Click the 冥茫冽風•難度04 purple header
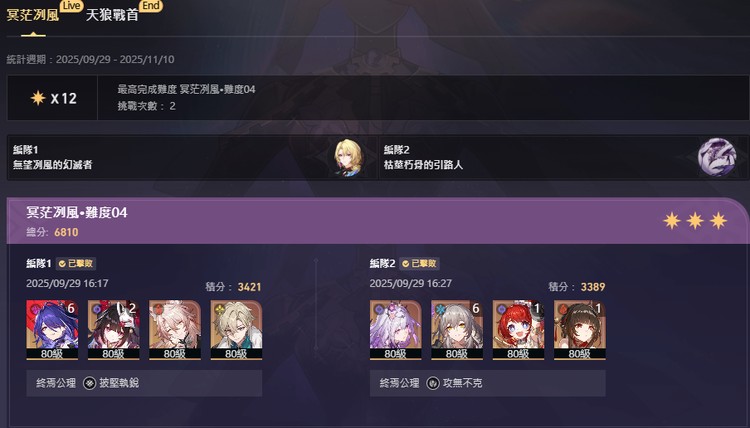The image size is (750, 428). point(378,221)
